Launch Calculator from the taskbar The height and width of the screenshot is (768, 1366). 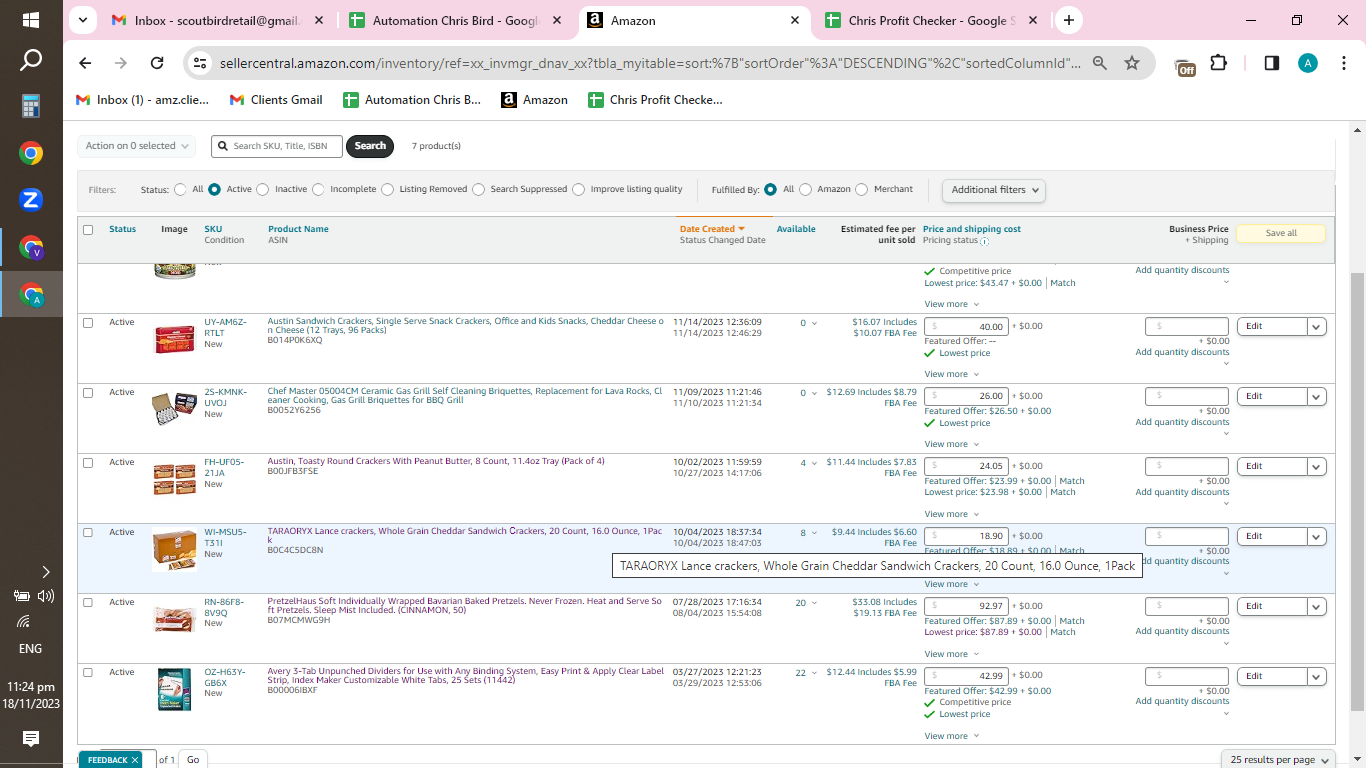coord(31,106)
